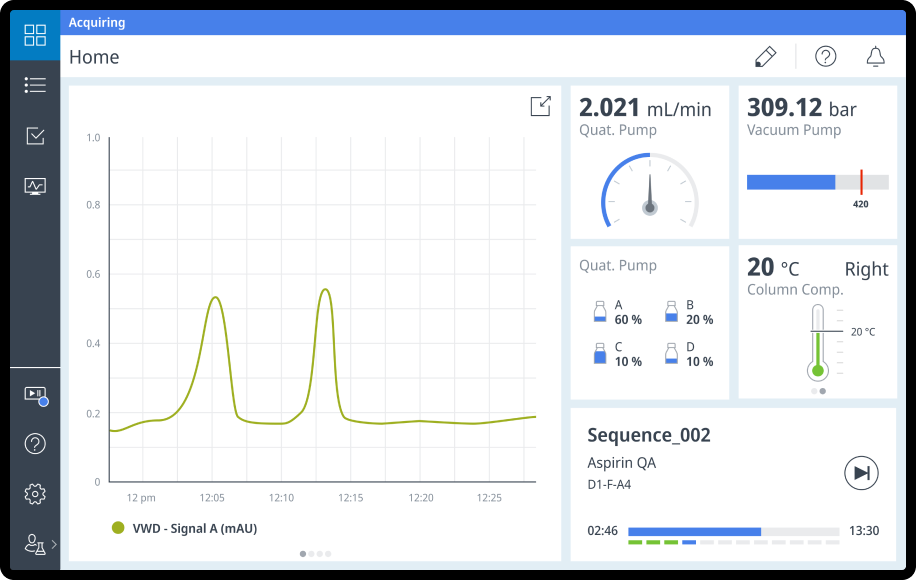Screen dimensions: 916x580
Task: Skip to next run in Sequence_002
Action: pyautogui.click(x=861, y=473)
